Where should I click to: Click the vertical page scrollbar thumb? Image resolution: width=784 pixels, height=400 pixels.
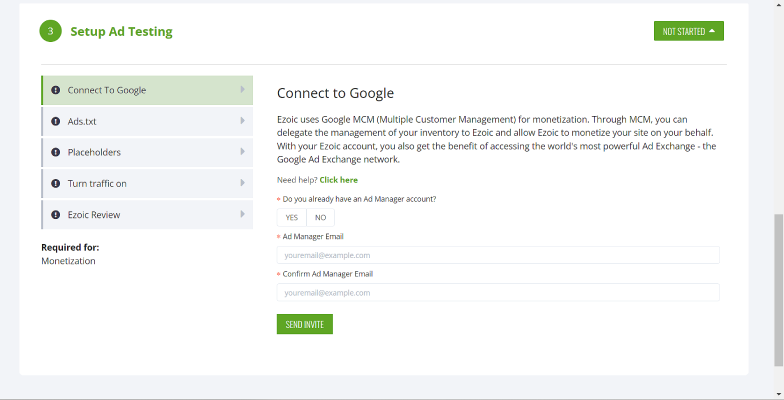778,290
